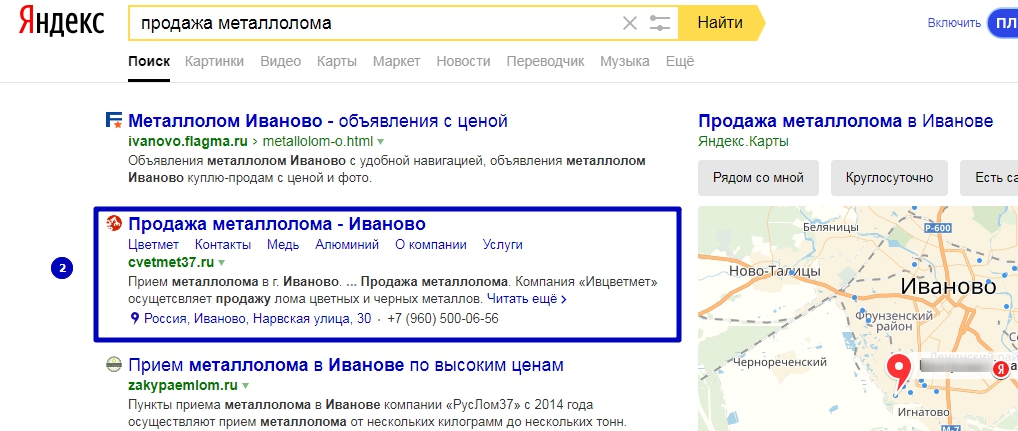Click the Р-600 road sign on the map
This screenshot has height=431, width=1018.
(x=937, y=228)
